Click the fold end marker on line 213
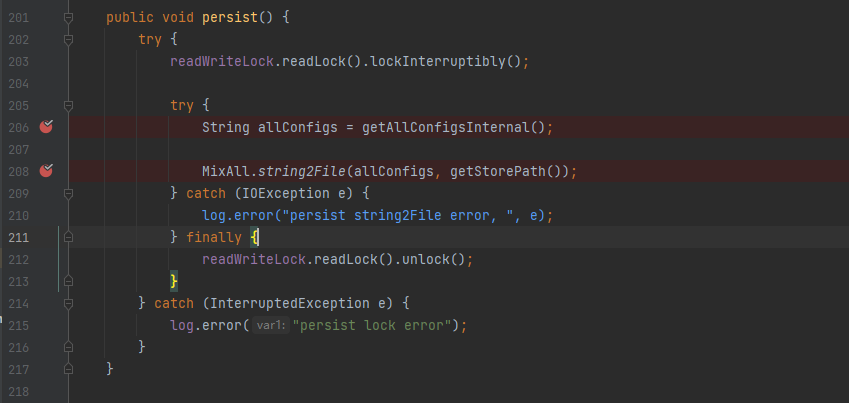 point(68,281)
